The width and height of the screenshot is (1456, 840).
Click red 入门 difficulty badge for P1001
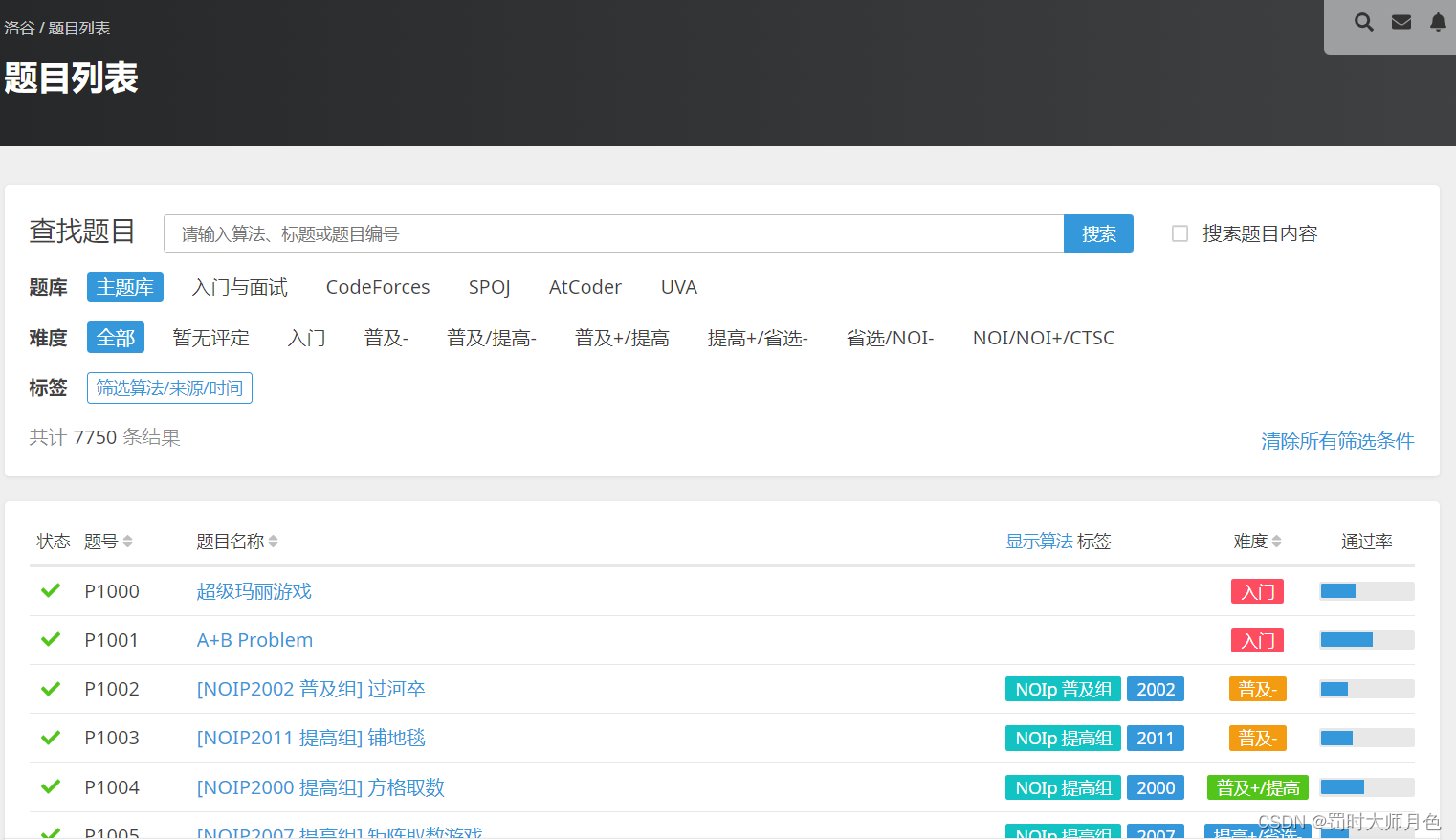coord(1257,640)
